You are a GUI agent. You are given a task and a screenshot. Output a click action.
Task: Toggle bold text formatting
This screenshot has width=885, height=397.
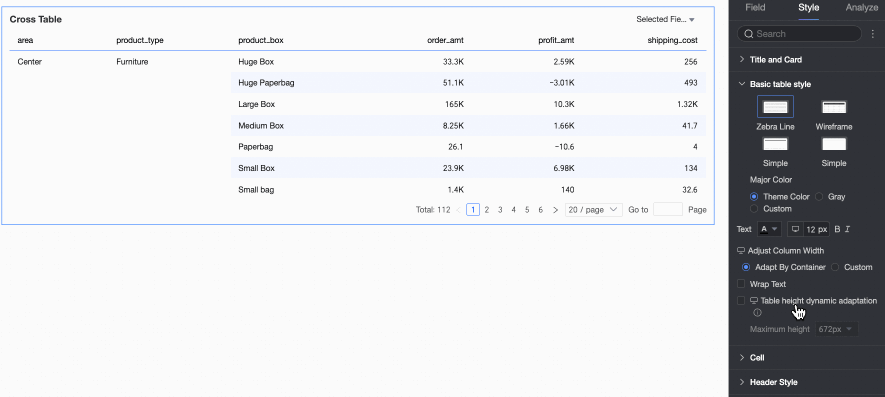838,229
